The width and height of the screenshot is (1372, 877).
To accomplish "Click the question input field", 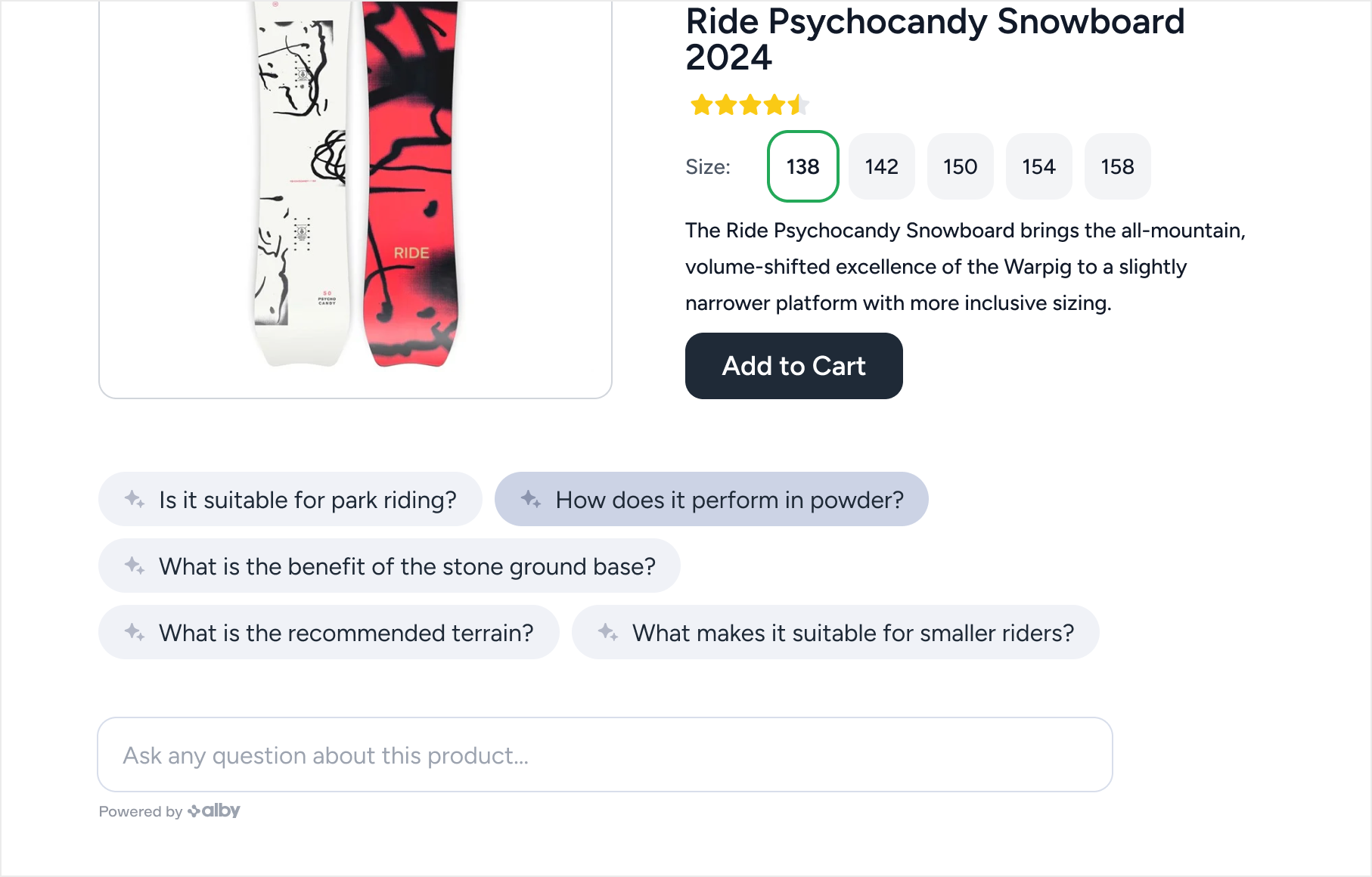I will coord(604,755).
